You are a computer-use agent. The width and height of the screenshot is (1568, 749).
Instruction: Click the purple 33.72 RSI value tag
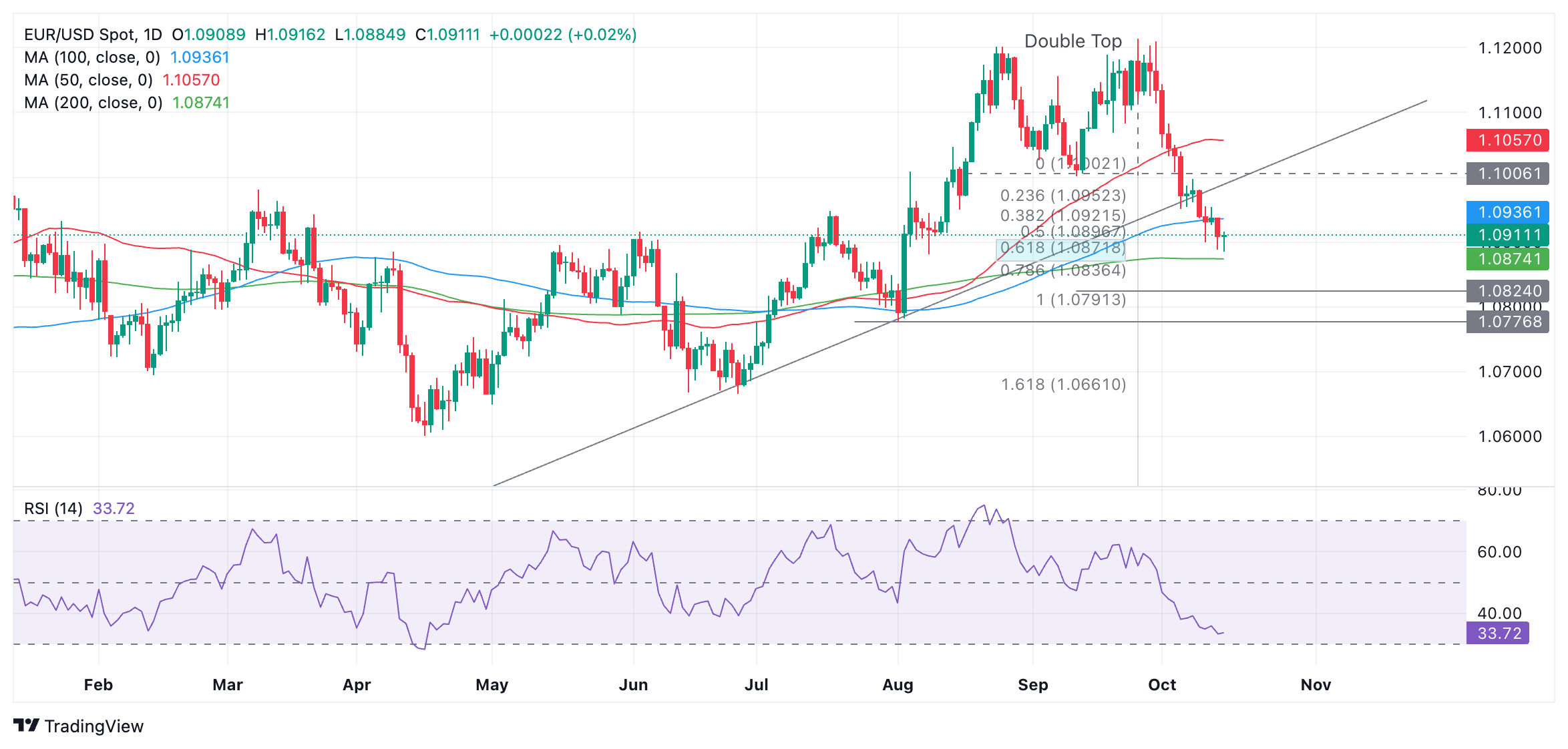coord(1497,633)
